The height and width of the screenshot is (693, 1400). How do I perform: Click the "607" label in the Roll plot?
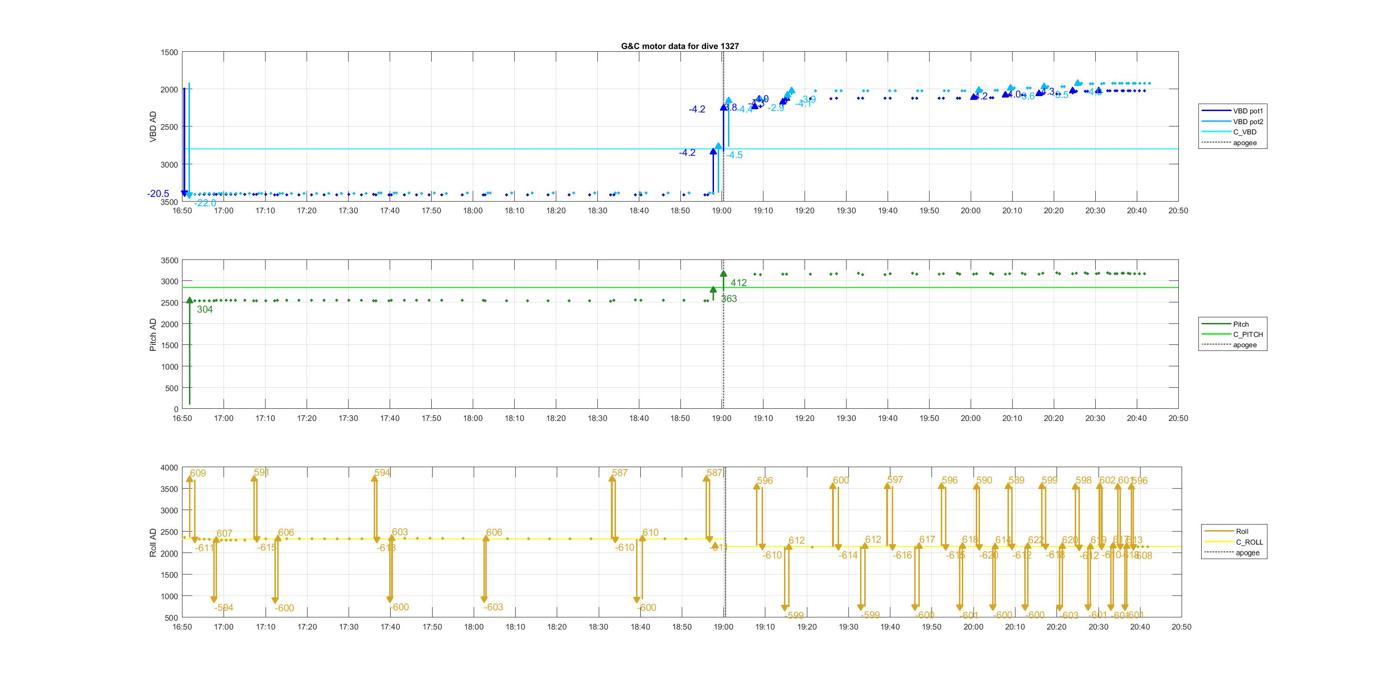tap(224, 533)
